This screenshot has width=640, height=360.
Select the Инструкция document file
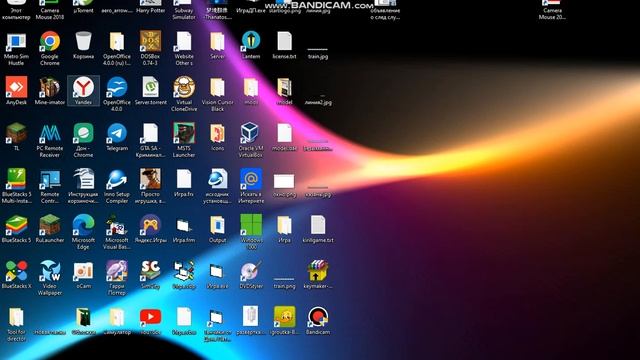83,186
